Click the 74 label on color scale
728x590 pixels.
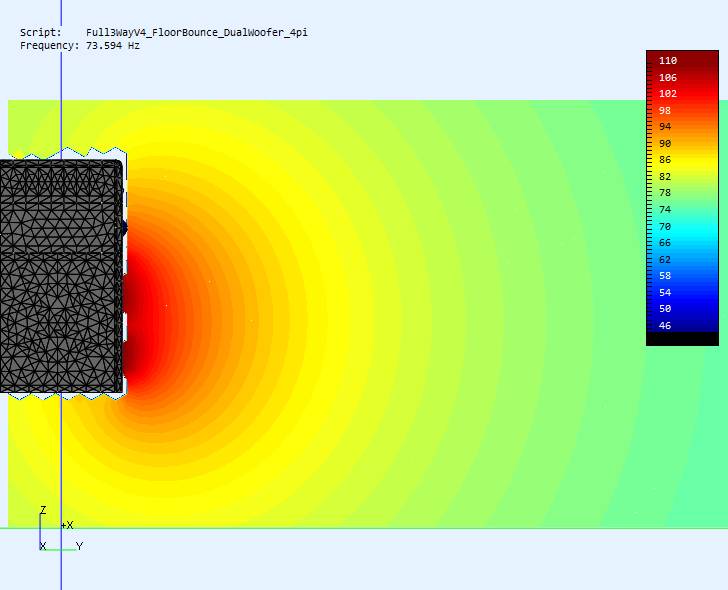pos(665,209)
